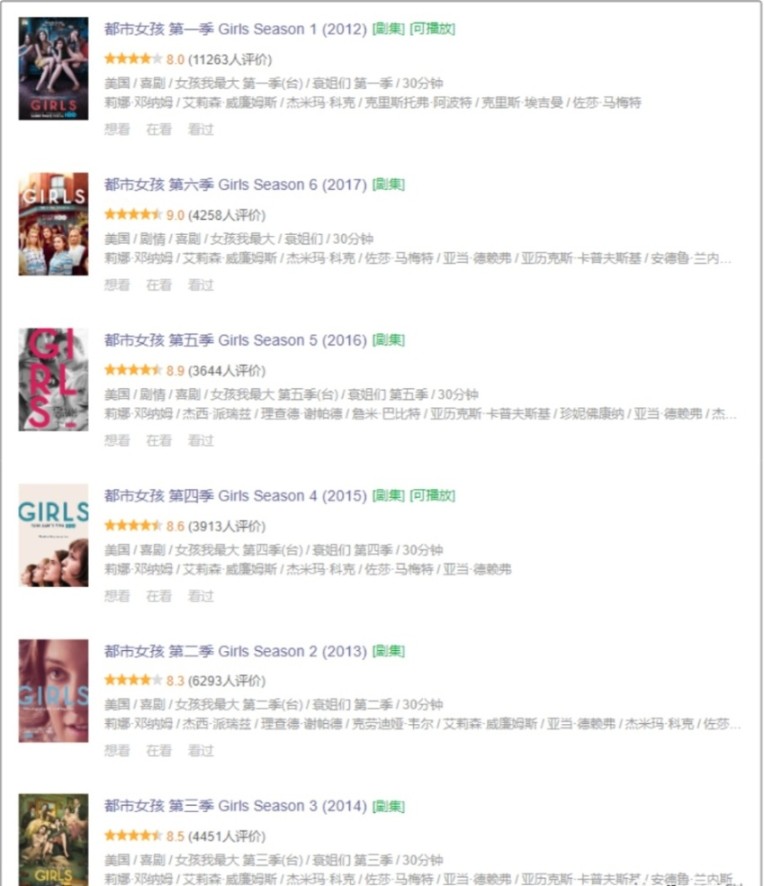Mark Season 2 as 看过

[201, 750]
